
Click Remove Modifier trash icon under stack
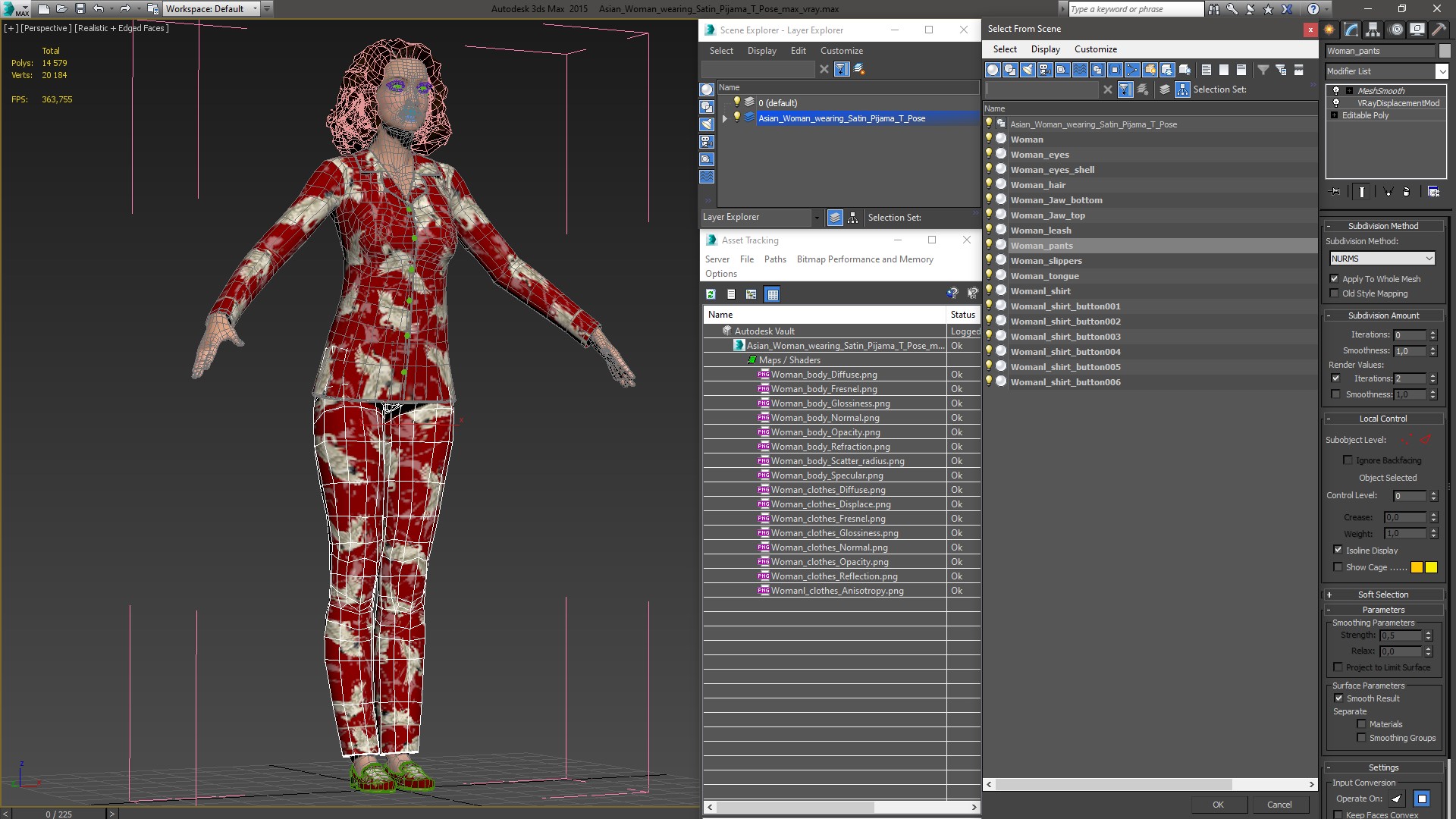[1406, 192]
